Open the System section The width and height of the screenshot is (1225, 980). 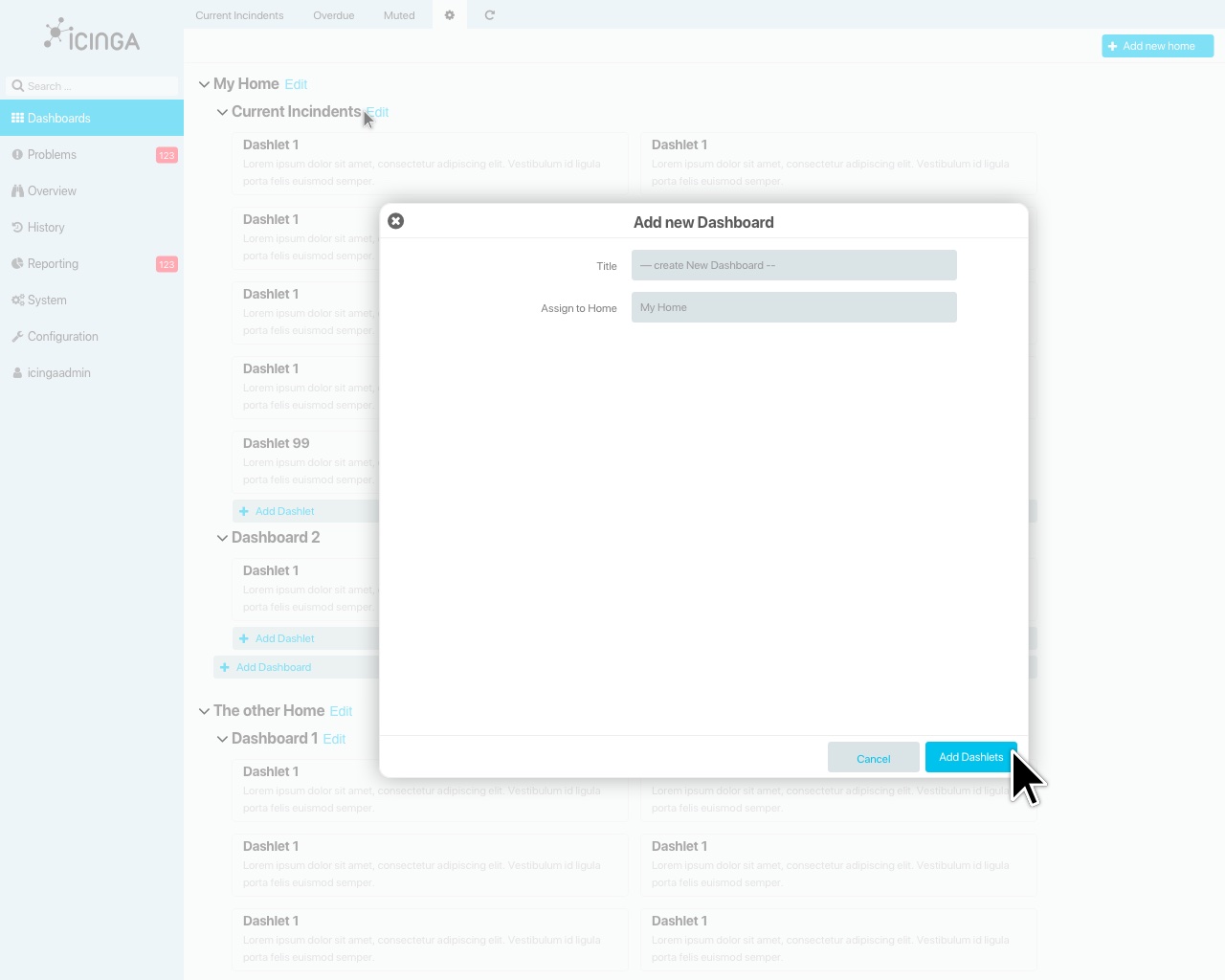46,300
